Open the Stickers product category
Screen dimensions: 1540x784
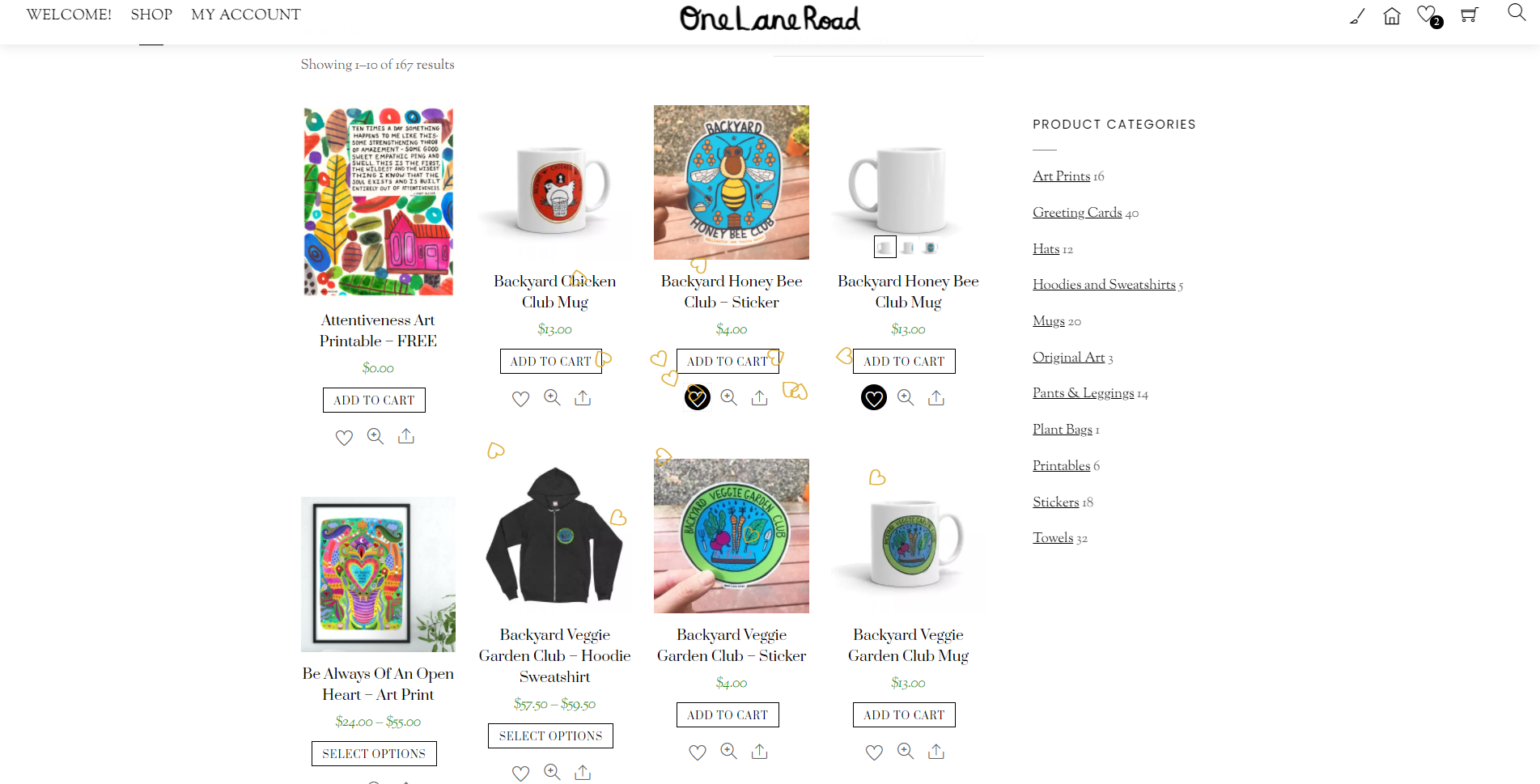pyautogui.click(x=1055, y=502)
